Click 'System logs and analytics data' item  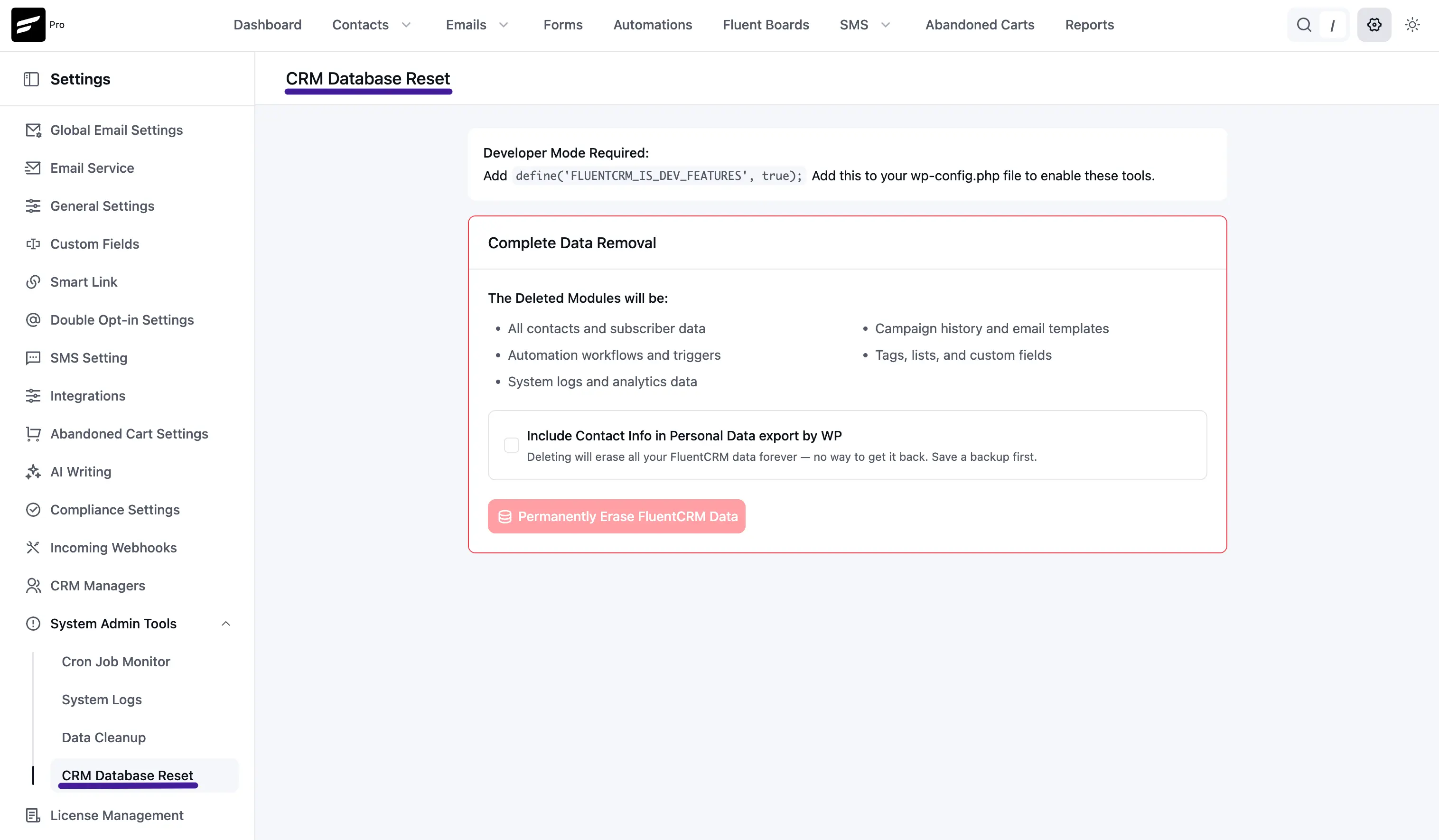pyautogui.click(x=602, y=382)
